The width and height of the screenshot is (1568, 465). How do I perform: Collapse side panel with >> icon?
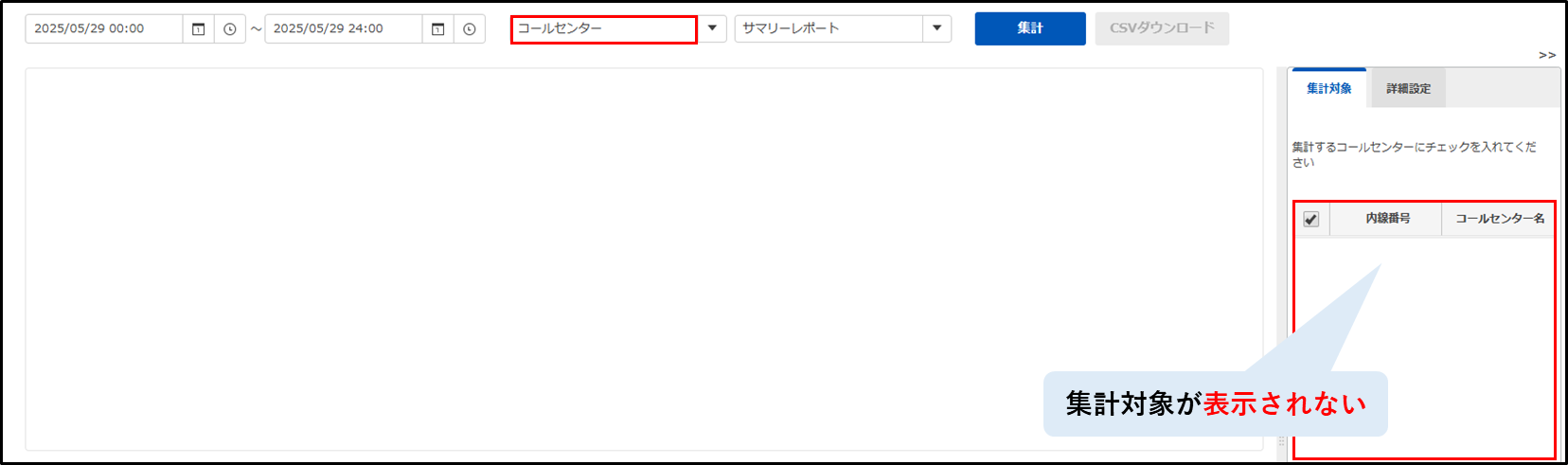point(1547,56)
